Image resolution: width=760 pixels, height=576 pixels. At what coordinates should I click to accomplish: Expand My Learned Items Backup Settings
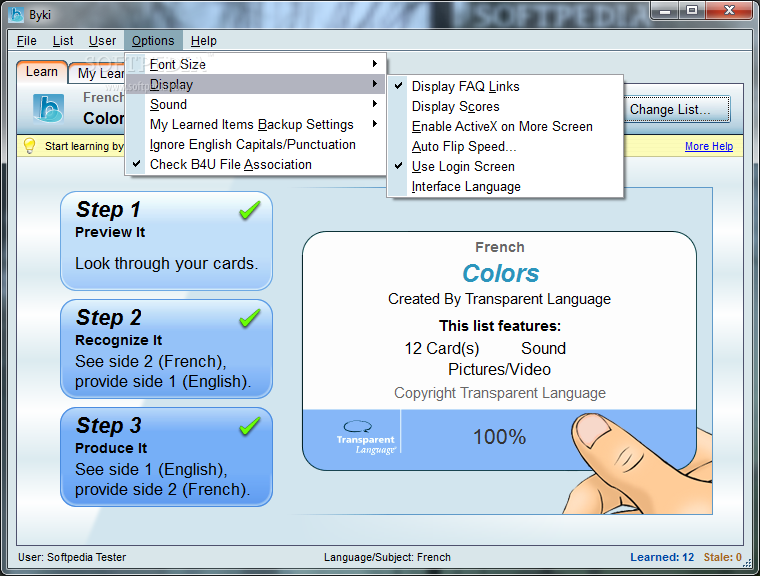click(x=255, y=125)
